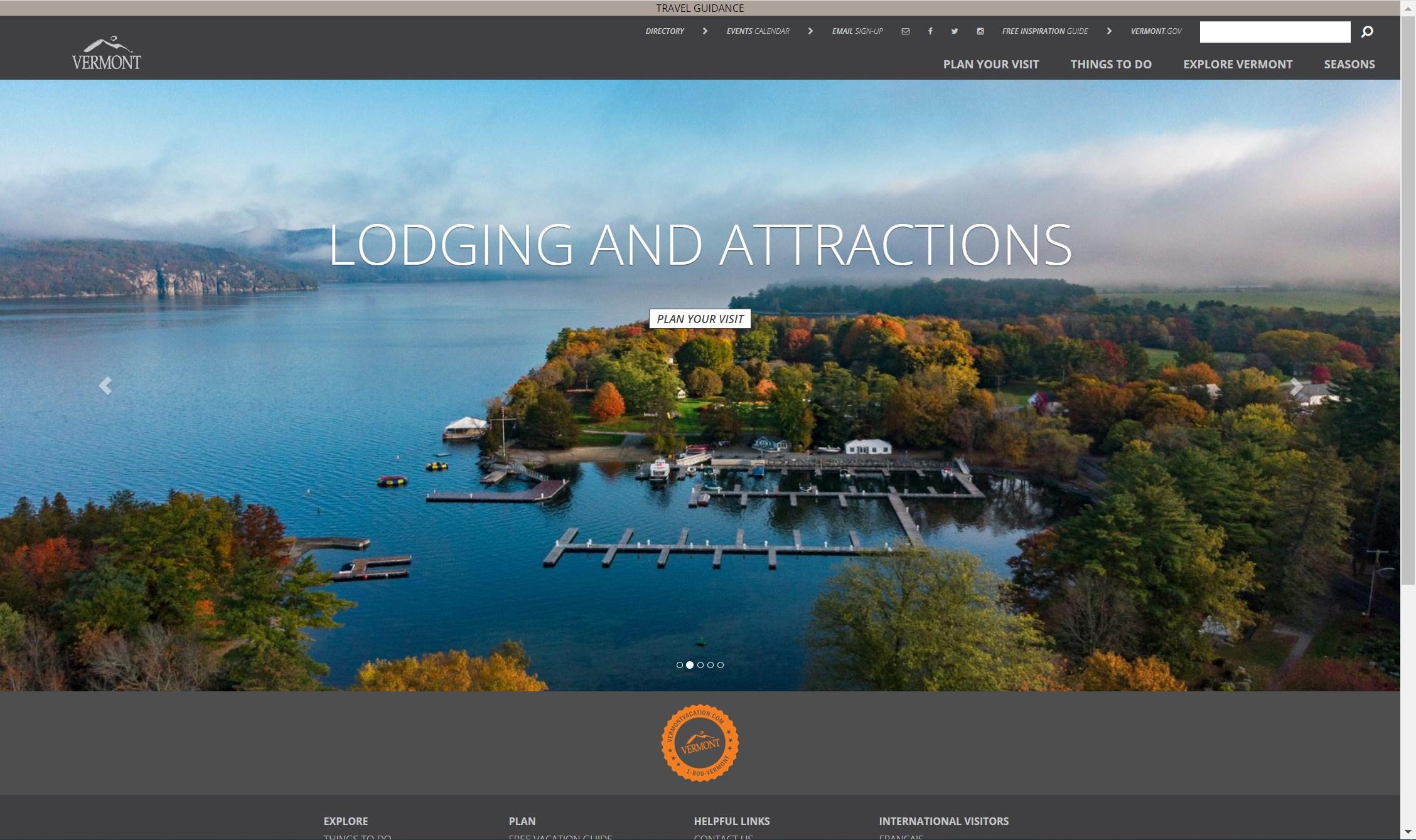Click chevron after Directory link
Viewport: 1416px width, 840px height.
[705, 31]
